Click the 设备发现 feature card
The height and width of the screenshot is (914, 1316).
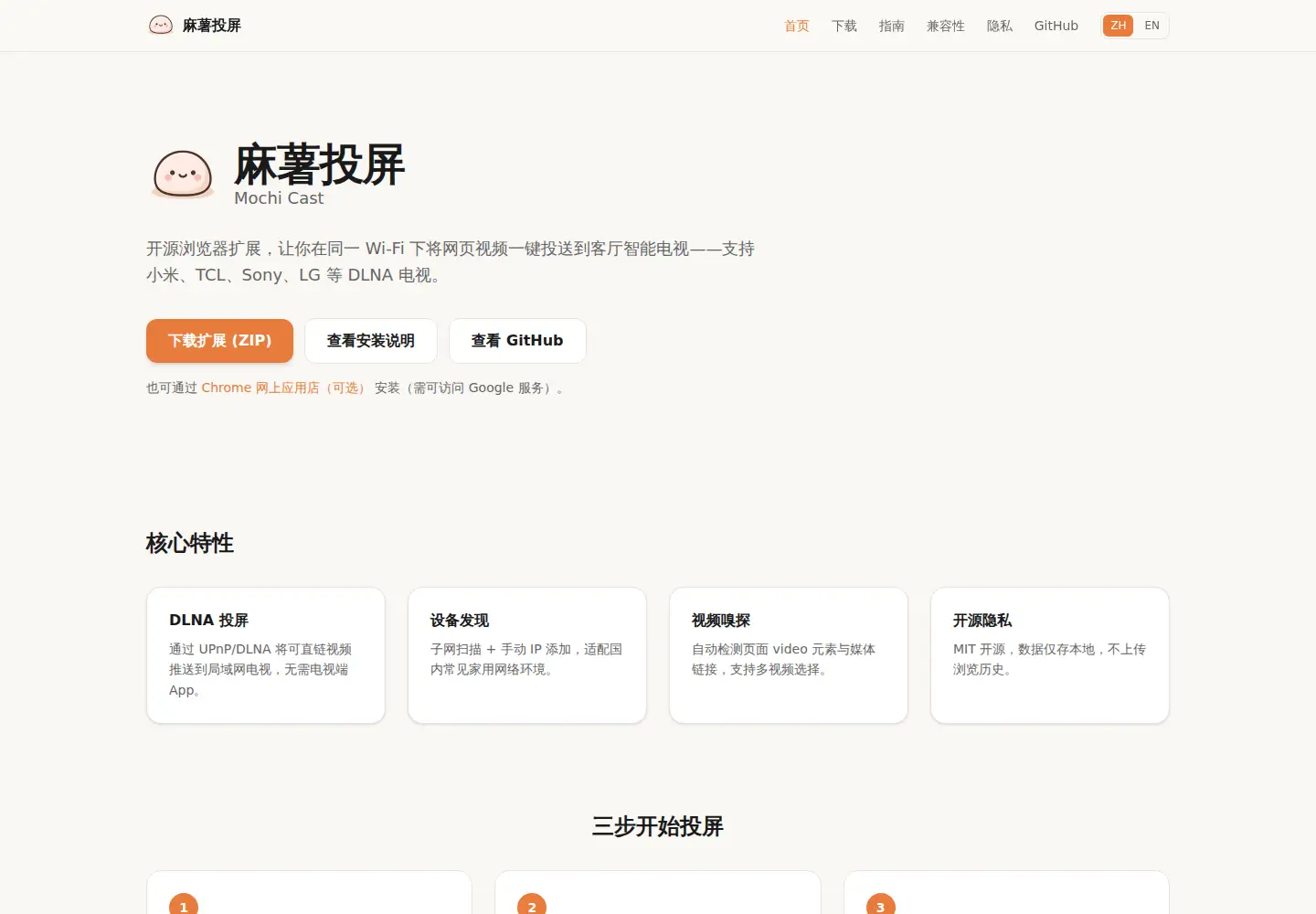pos(527,655)
